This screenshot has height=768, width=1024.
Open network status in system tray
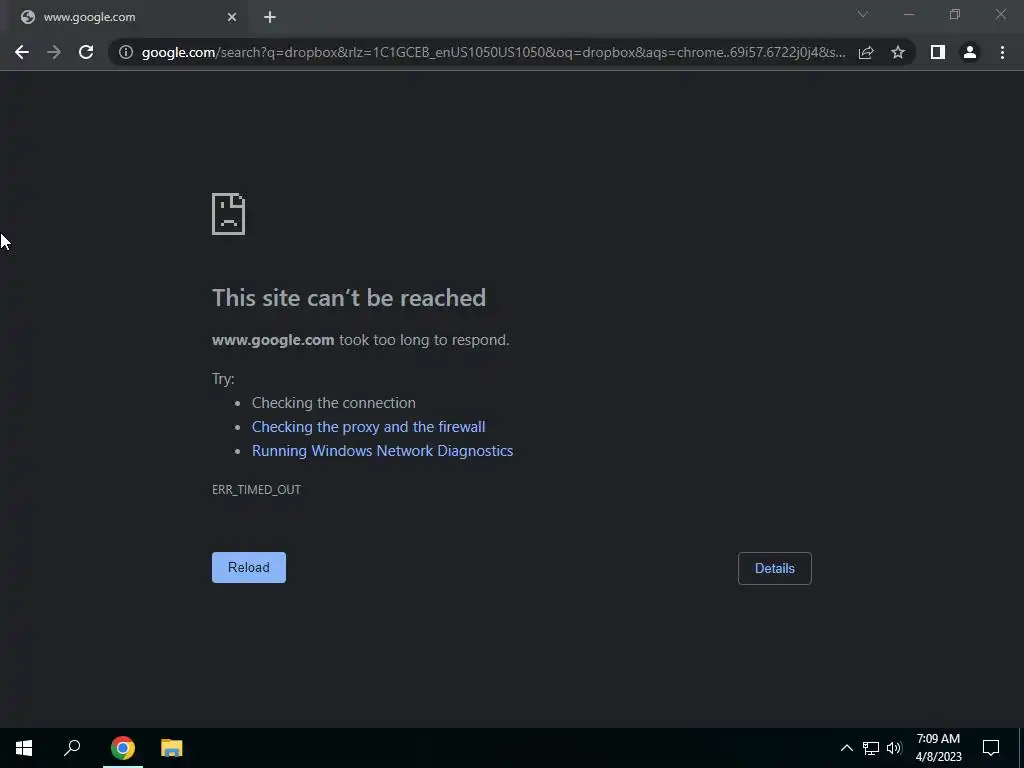[871, 748]
